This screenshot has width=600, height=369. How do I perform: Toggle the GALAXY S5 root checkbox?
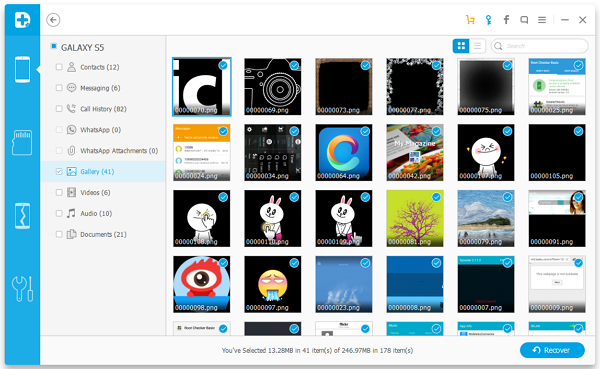pos(54,47)
